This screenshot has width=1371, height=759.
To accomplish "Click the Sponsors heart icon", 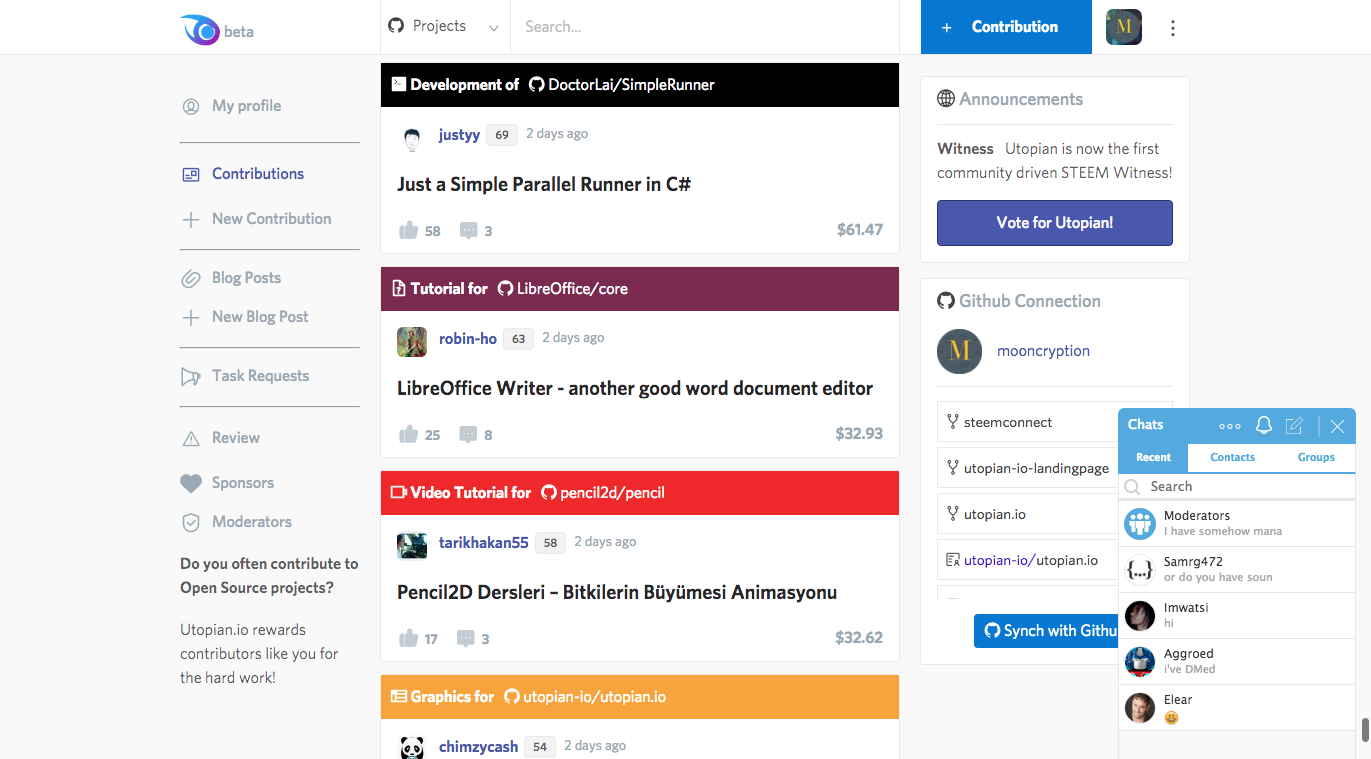I will point(191,483).
